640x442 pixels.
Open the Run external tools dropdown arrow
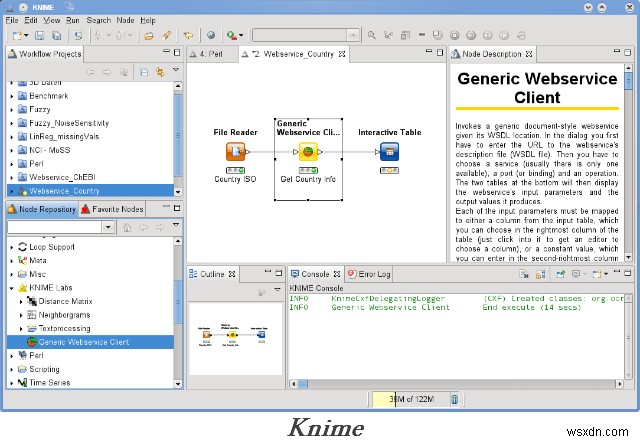click(241, 36)
